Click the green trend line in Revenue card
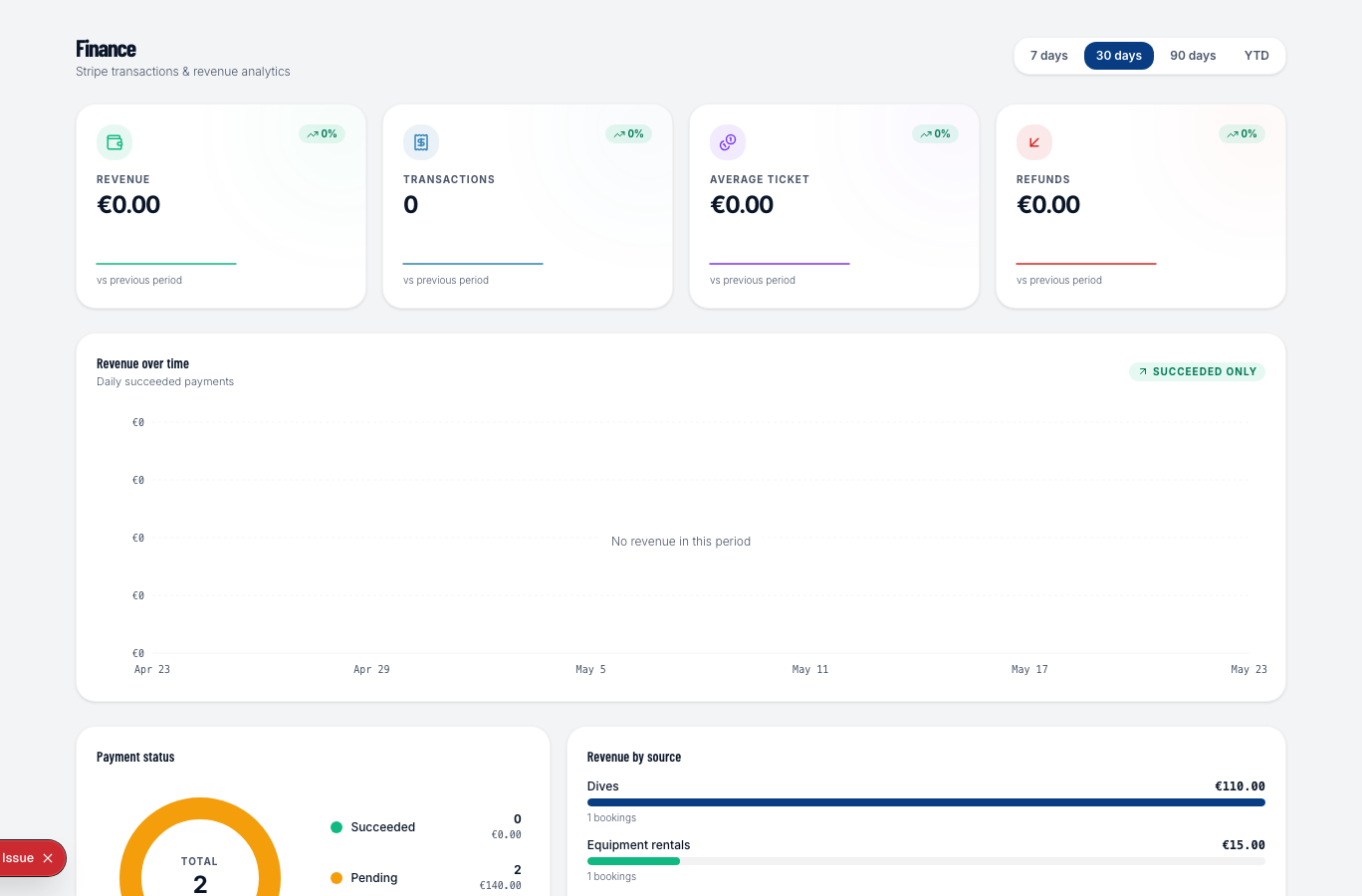The height and width of the screenshot is (896, 1362). pyautogui.click(x=166, y=264)
